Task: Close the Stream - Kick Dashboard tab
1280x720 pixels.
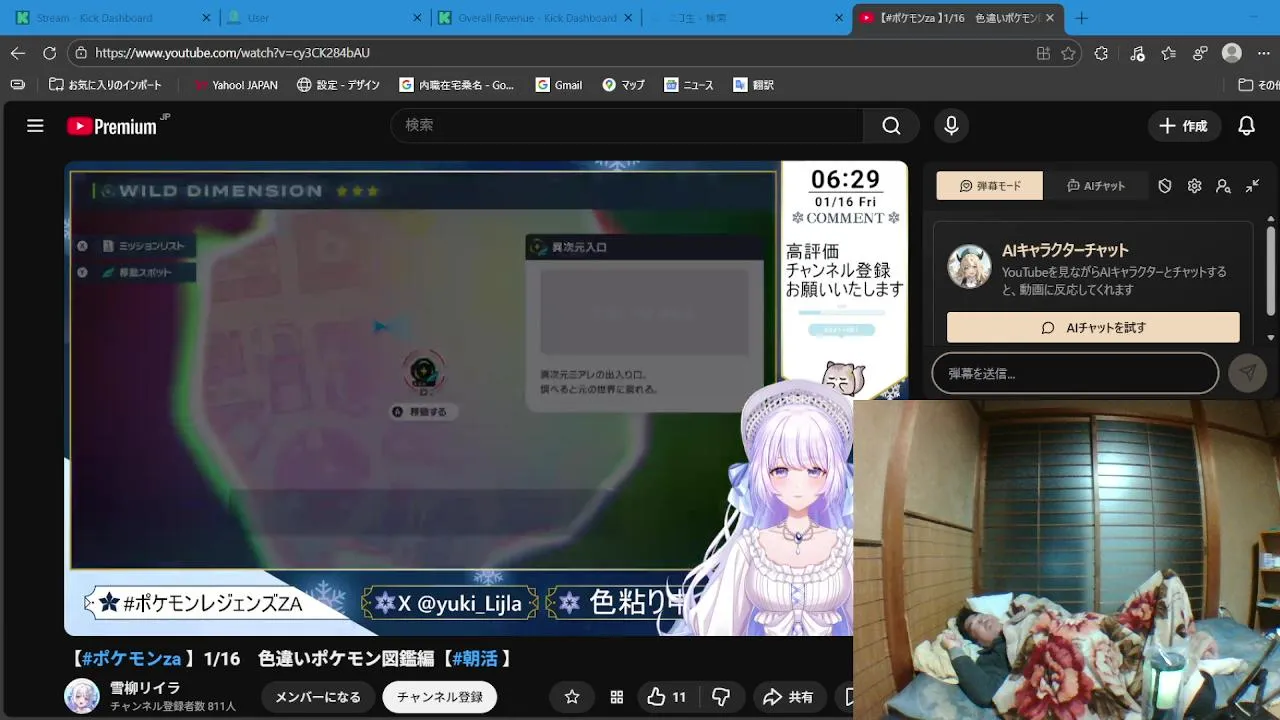Action: point(207,18)
